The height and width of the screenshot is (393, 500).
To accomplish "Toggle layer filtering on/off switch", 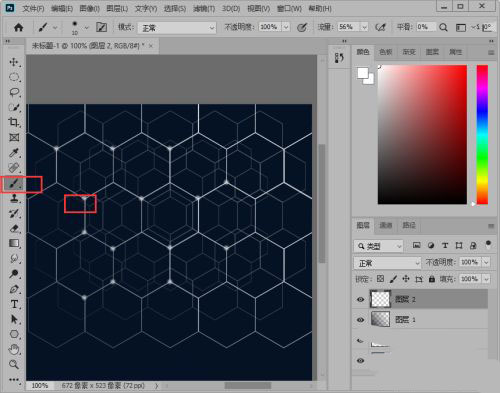I will 488,244.
